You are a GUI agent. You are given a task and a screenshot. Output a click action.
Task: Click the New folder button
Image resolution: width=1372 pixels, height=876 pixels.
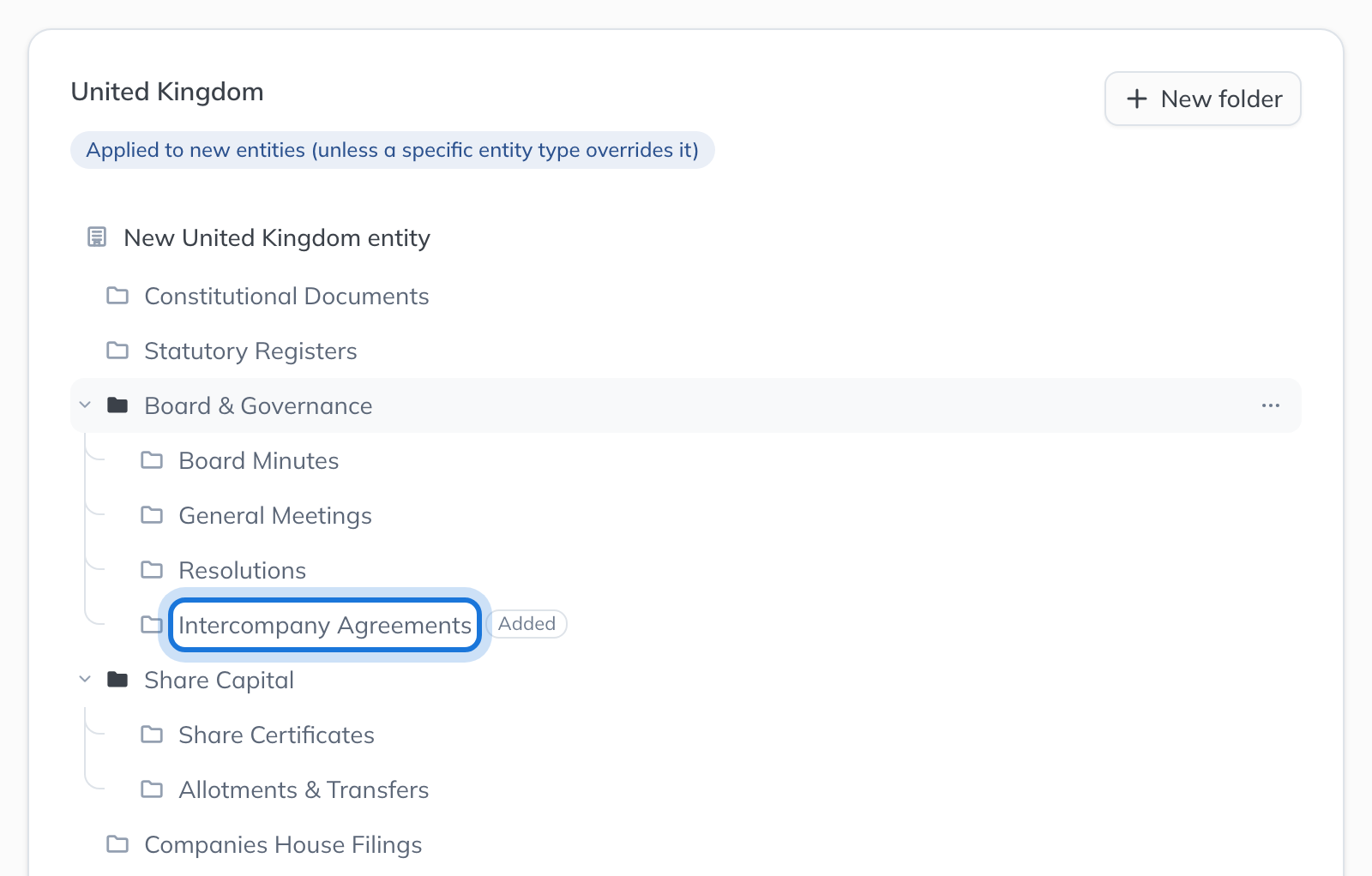(1202, 99)
